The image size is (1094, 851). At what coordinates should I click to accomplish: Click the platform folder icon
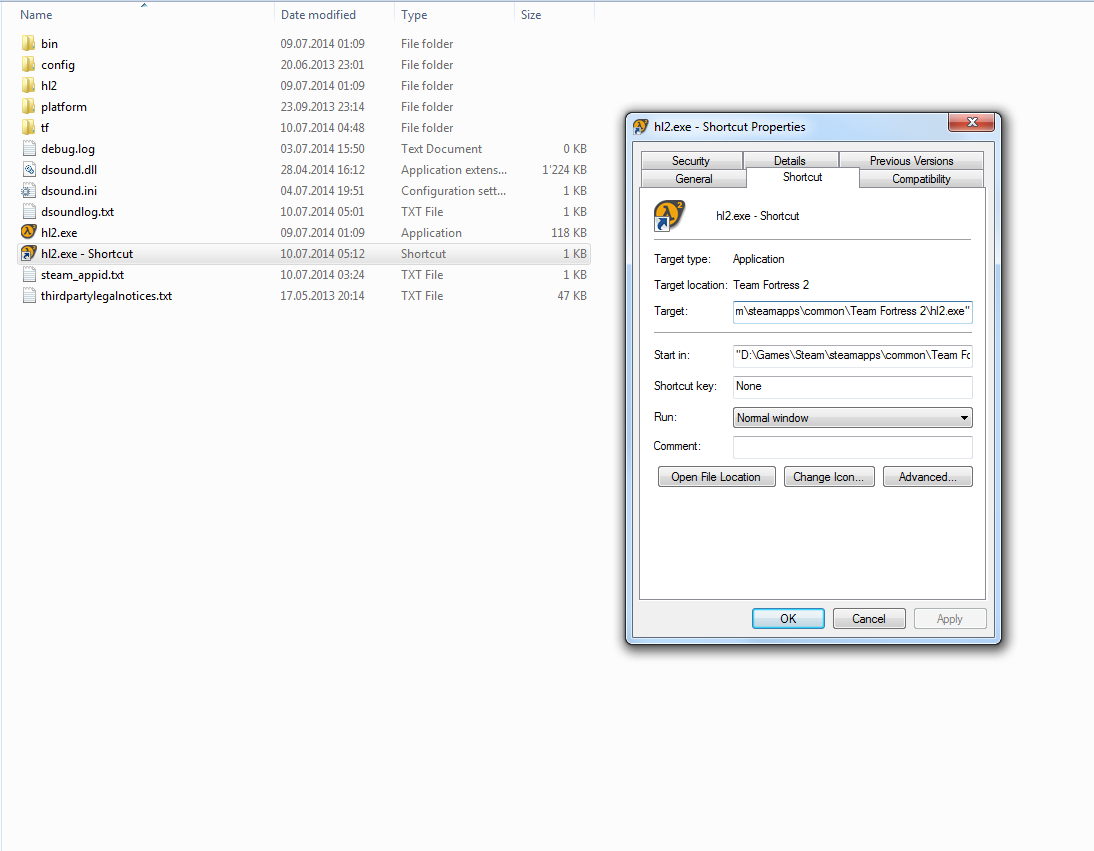(29, 106)
